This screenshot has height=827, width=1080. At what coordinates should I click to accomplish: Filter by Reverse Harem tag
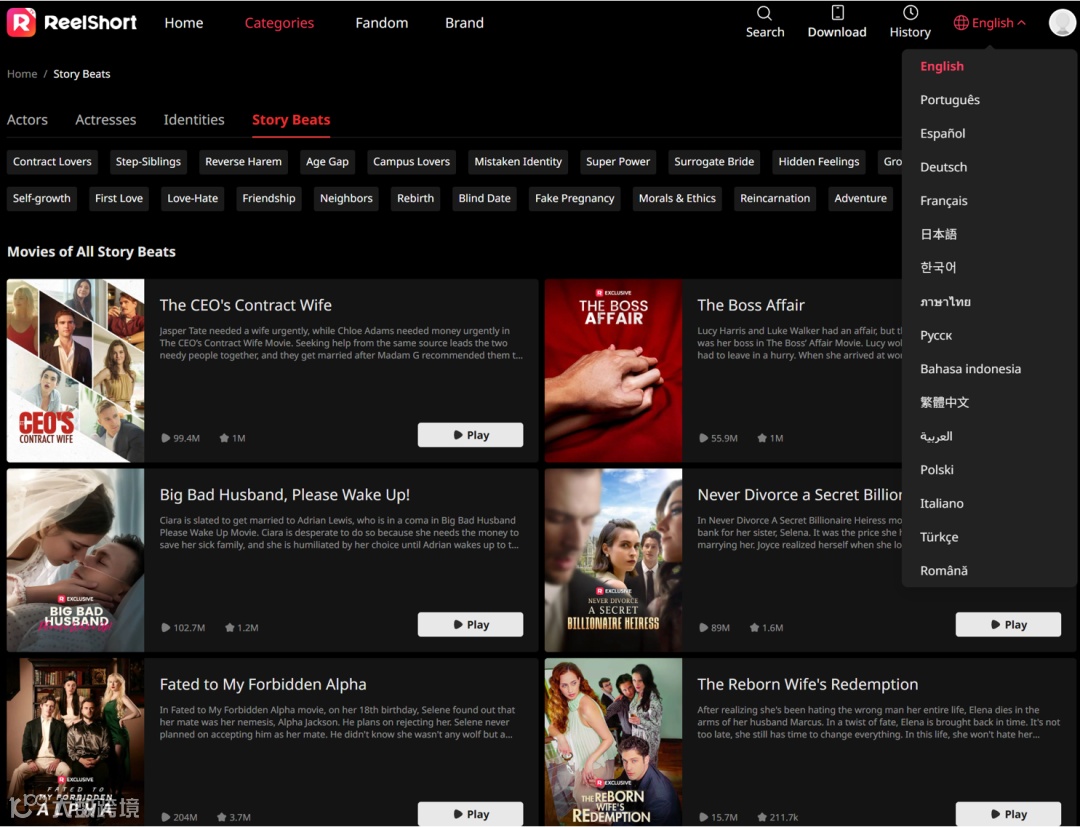pyautogui.click(x=243, y=162)
